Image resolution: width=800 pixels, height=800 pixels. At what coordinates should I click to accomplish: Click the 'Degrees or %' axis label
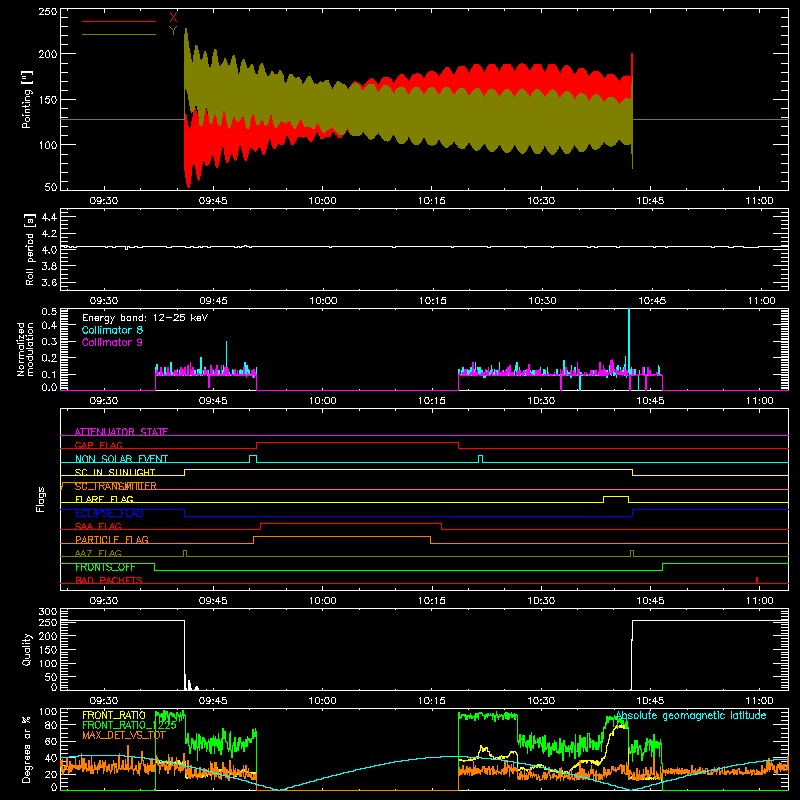[x=27, y=749]
